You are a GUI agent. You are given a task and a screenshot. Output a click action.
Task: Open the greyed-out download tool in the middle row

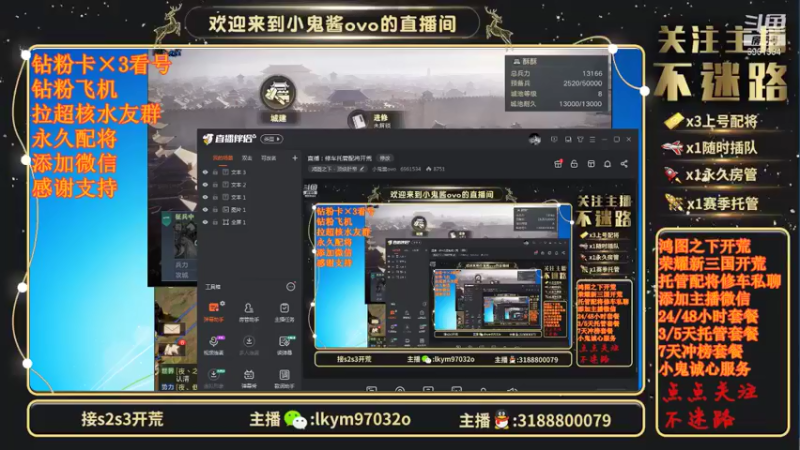pyautogui.click(x=248, y=345)
